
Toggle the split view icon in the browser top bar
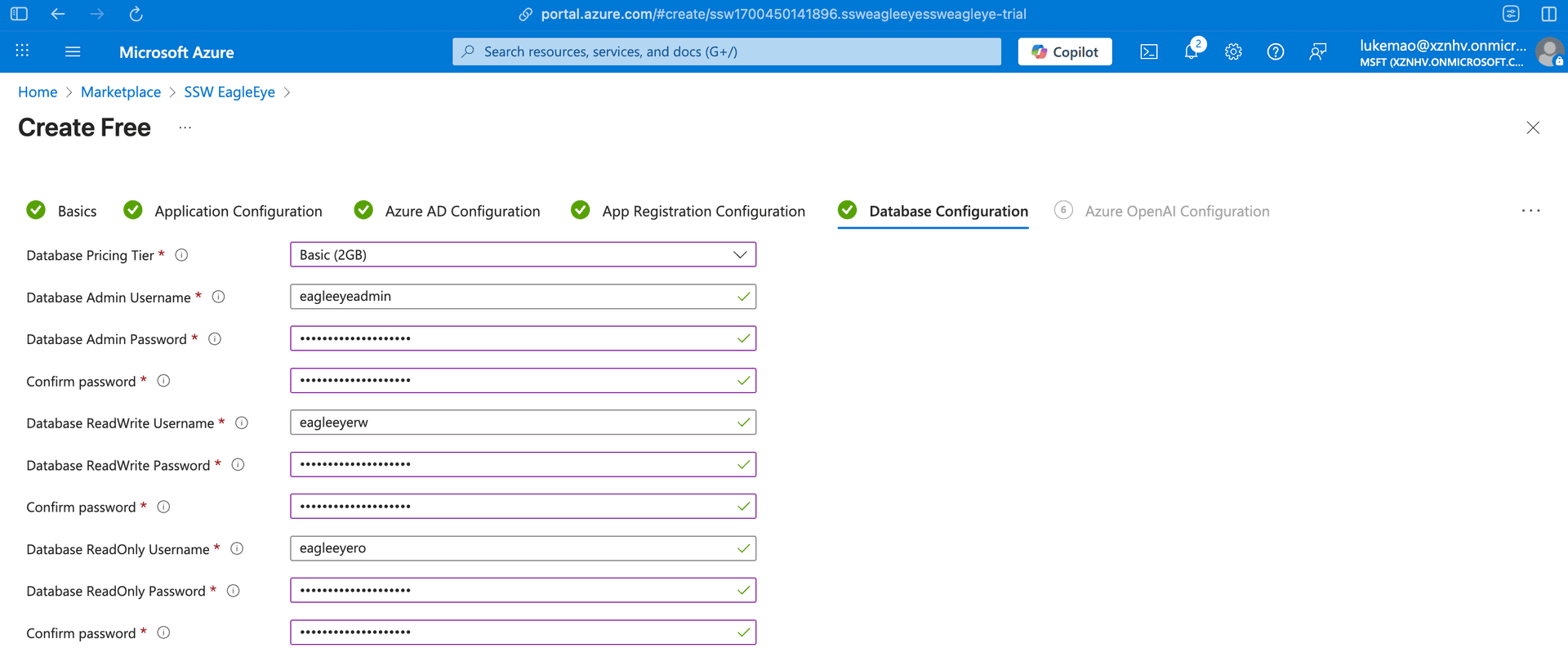[x=1549, y=14]
